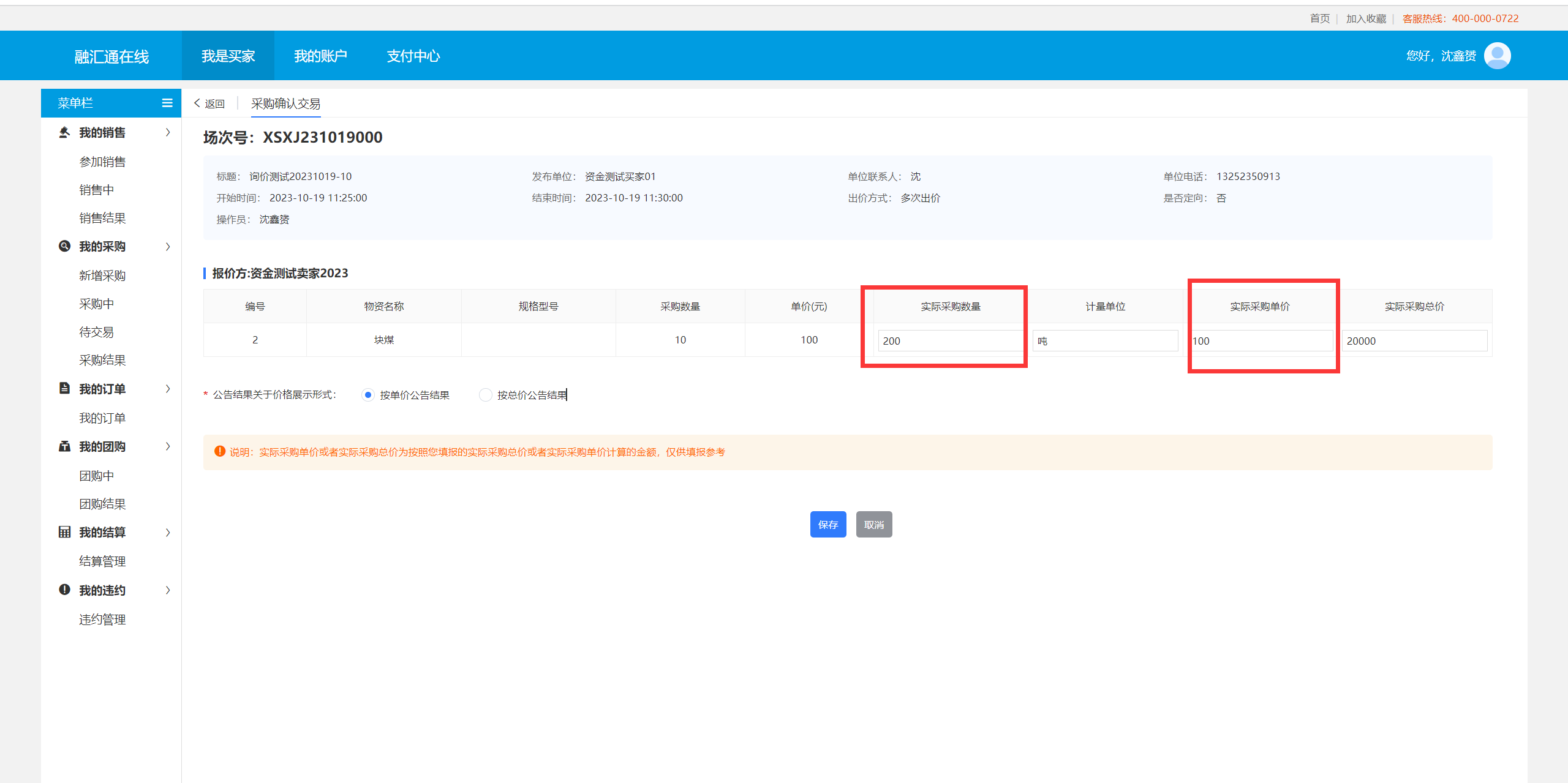
Task: Click the user avatar icon
Action: [x=1497, y=56]
